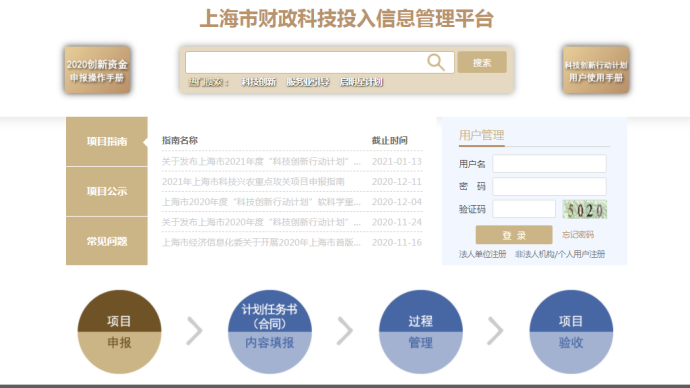Click the page title 上海市财政科技投入信息管理平台
690x388 pixels.
click(x=346, y=19)
